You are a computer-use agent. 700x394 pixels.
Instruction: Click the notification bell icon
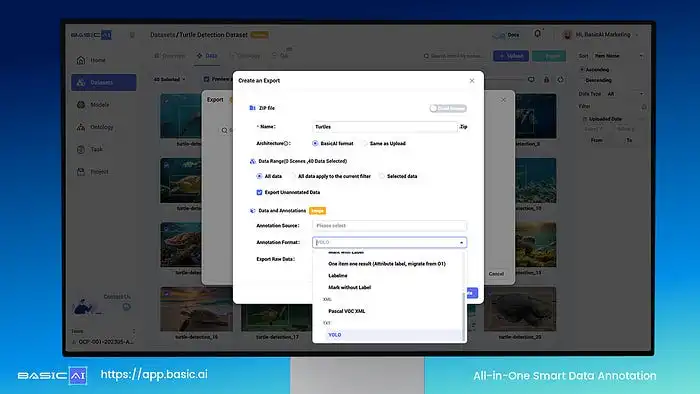click(x=538, y=34)
